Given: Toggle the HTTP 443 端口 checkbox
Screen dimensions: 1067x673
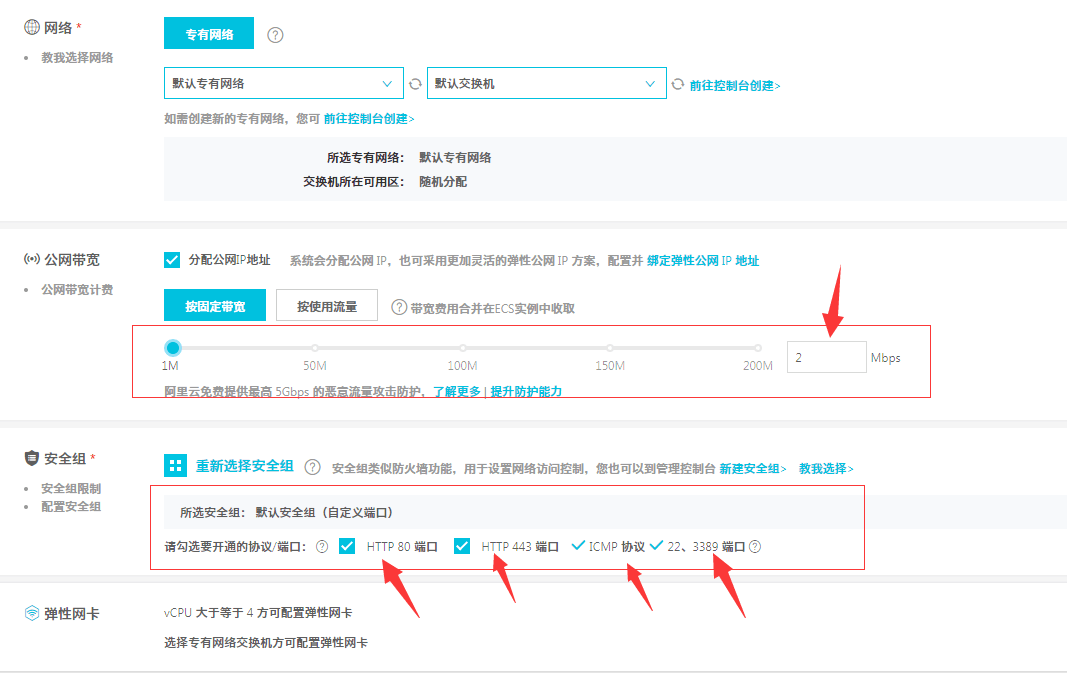Looking at the screenshot, I should pos(462,546).
